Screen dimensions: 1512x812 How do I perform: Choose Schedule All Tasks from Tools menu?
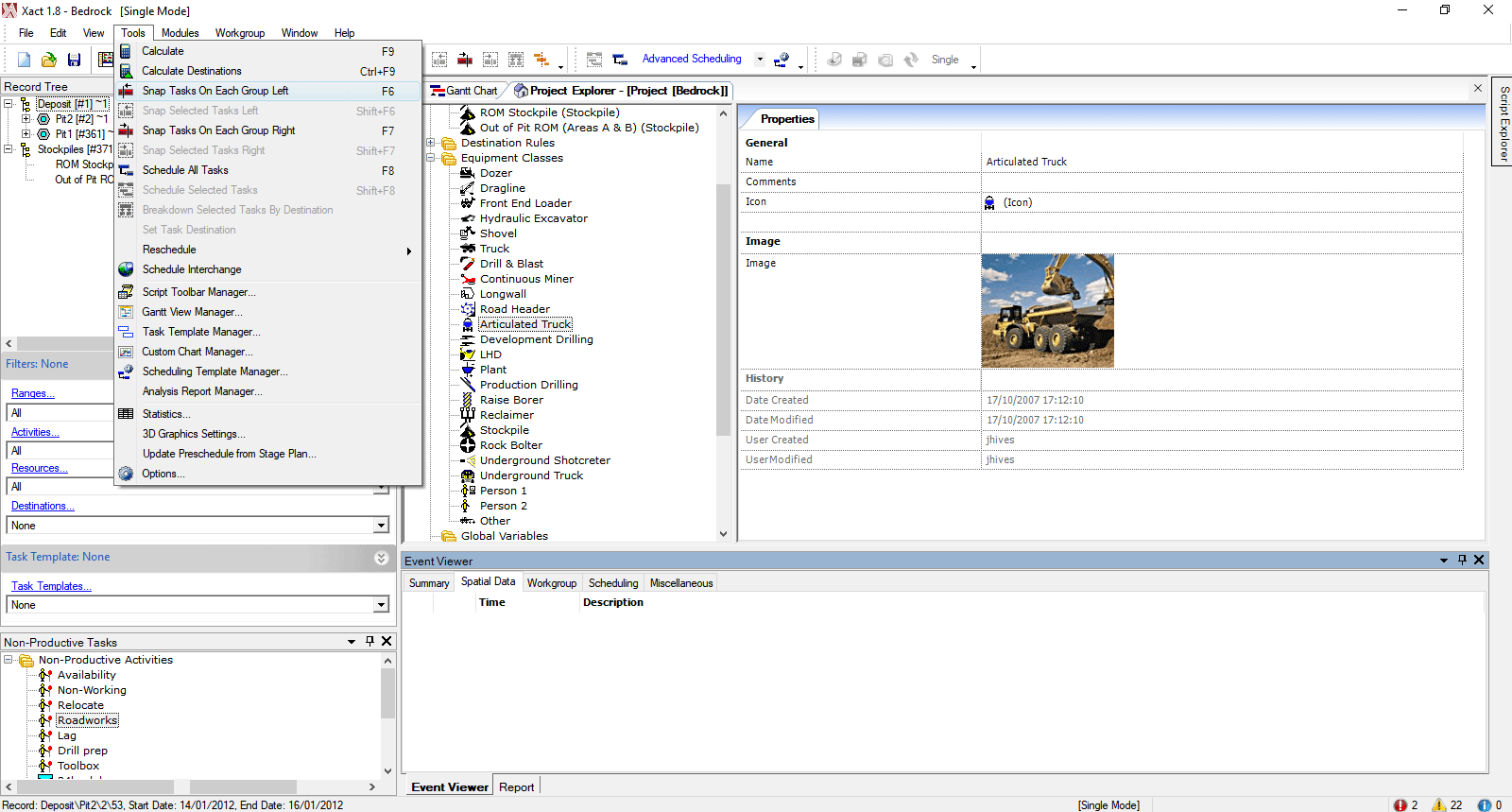[x=185, y=170]
